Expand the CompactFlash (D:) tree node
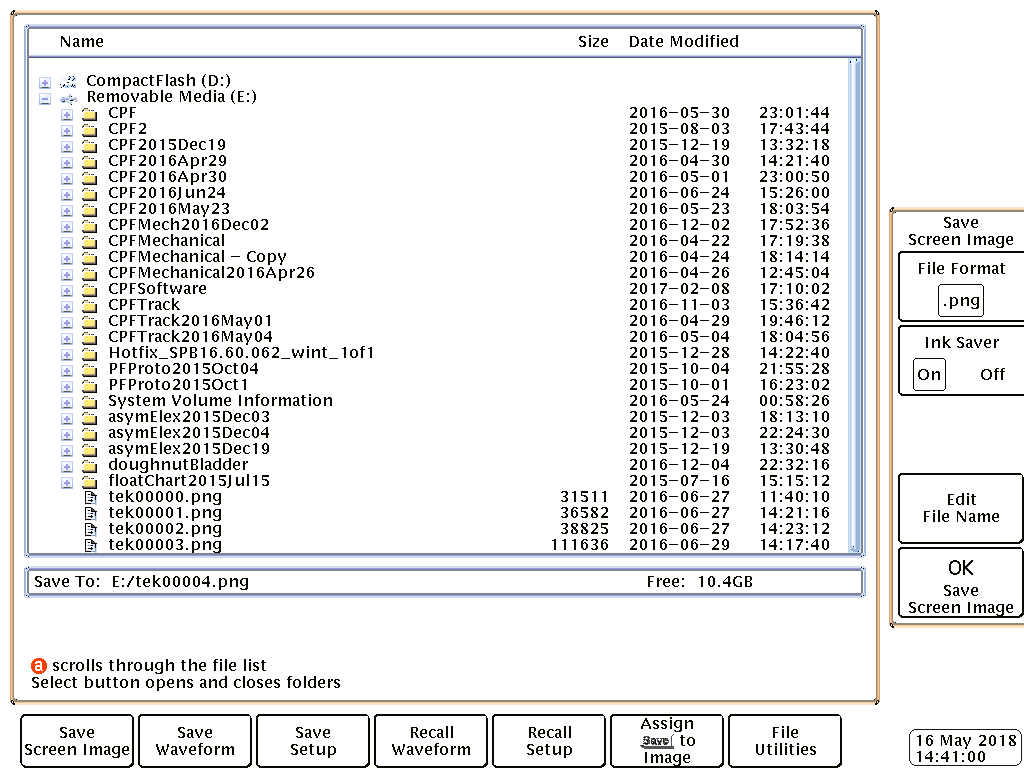The width and height of the screenshot is (1024, 768). 44,83
